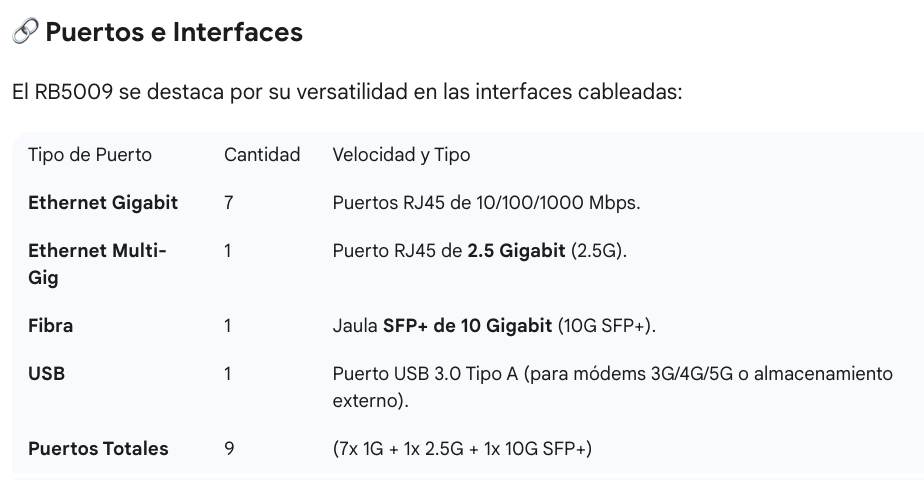Click the total quantity 9
924x480 pixels.
(229, 449)
